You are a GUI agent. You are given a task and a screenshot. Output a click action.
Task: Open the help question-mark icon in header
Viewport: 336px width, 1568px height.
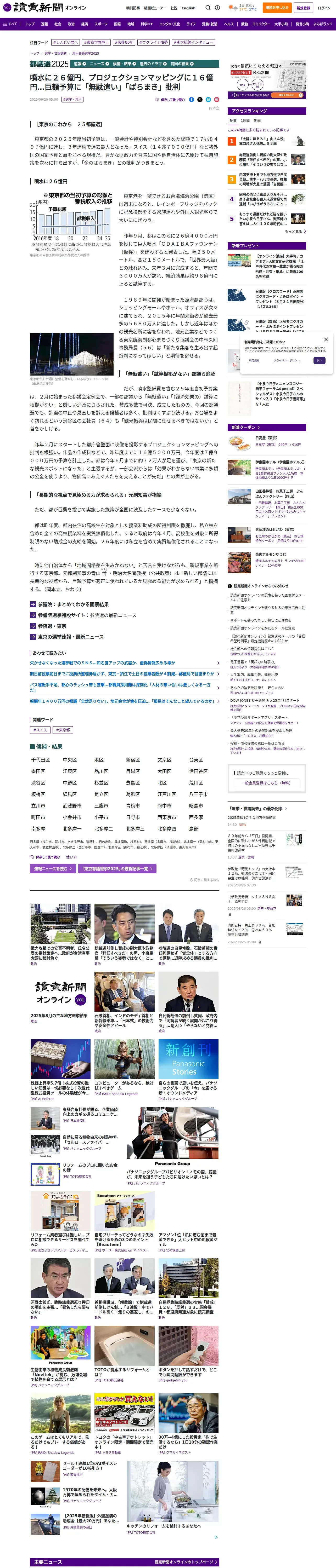coord(218,8)
